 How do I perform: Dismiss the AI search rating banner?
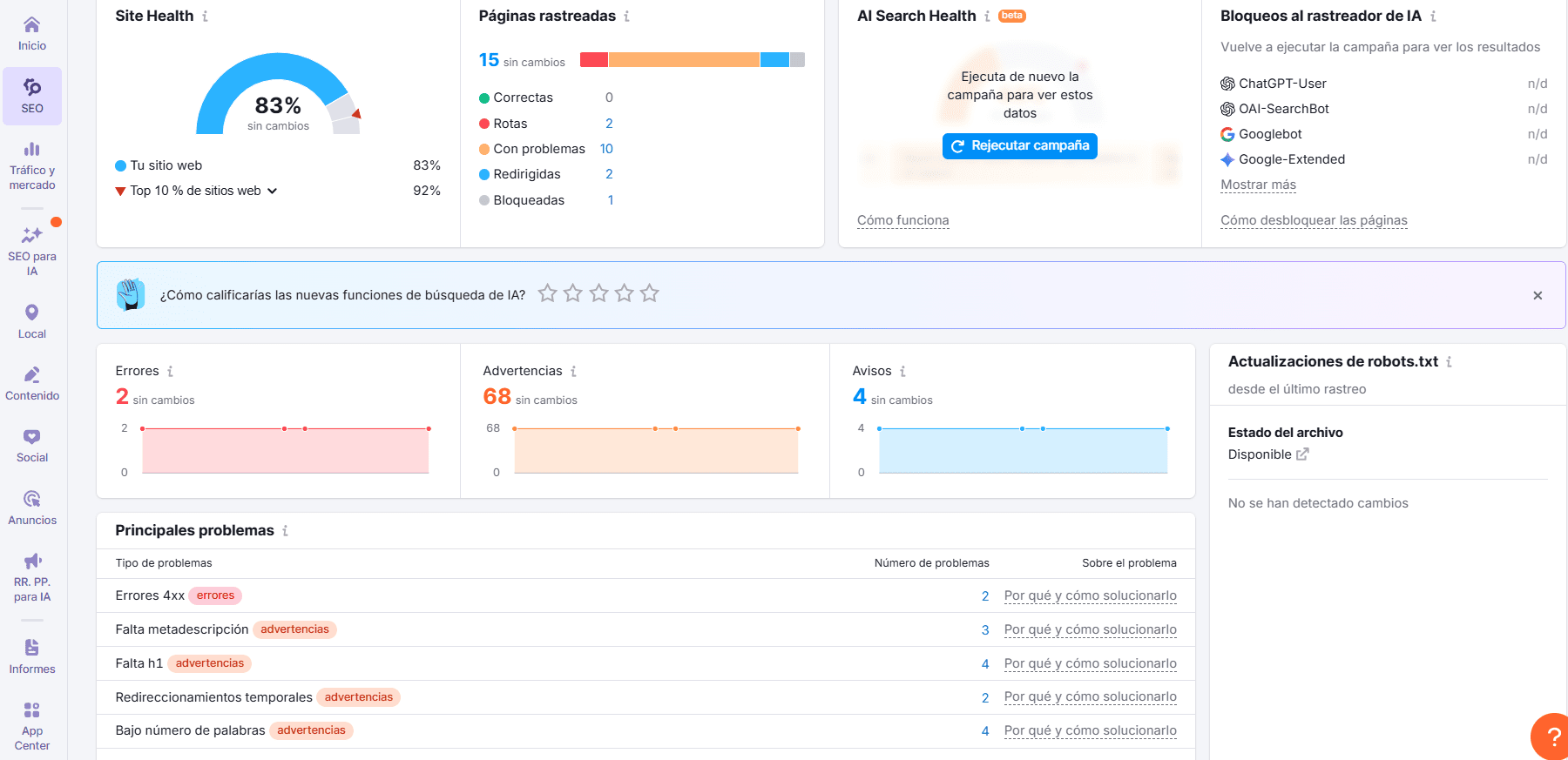click(1538, 296)
